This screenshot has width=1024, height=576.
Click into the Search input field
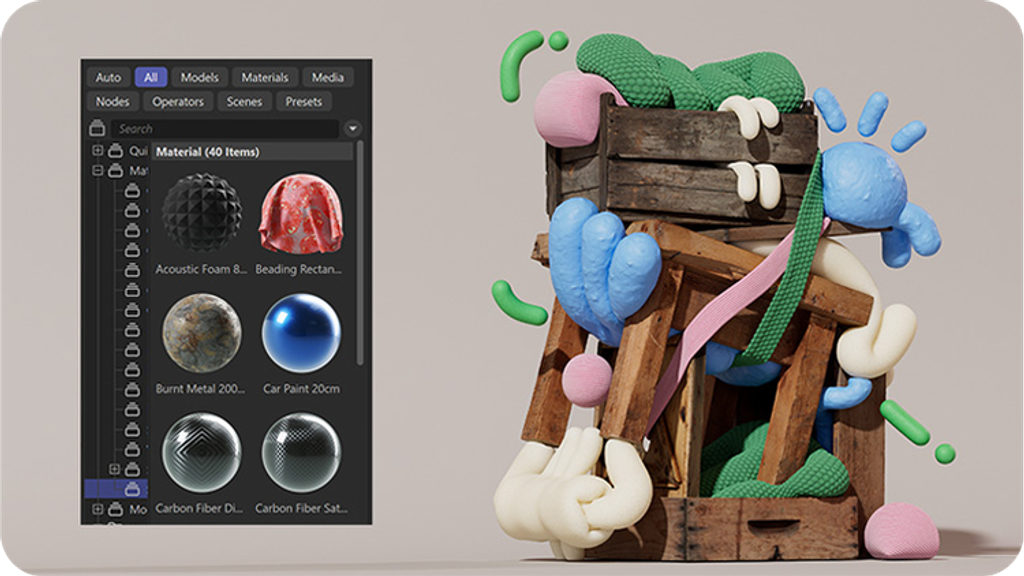click(225, 129)
